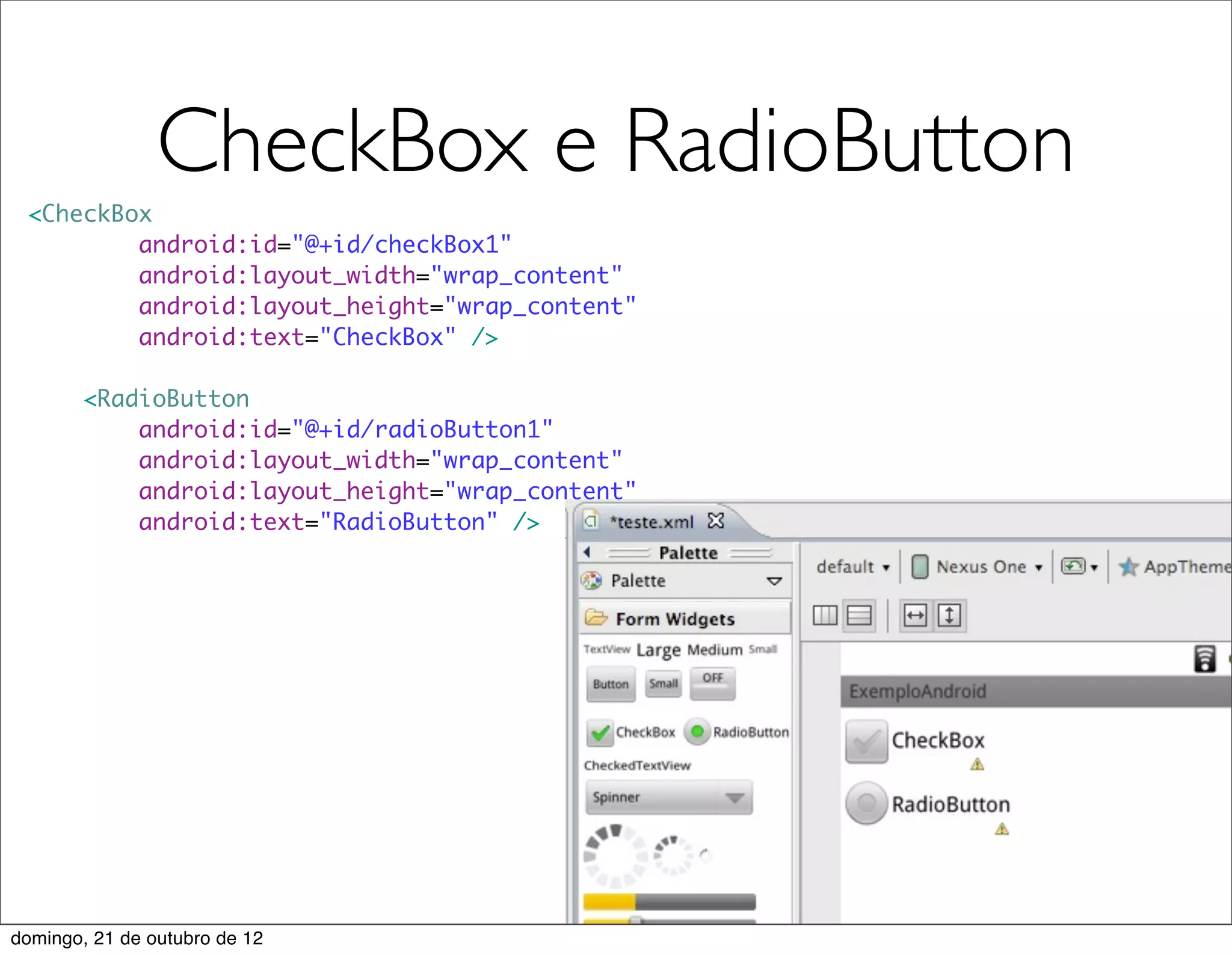Click the warning icon under RadioButton
This screenshot has height=955, width=1232.
point(1002,829)
